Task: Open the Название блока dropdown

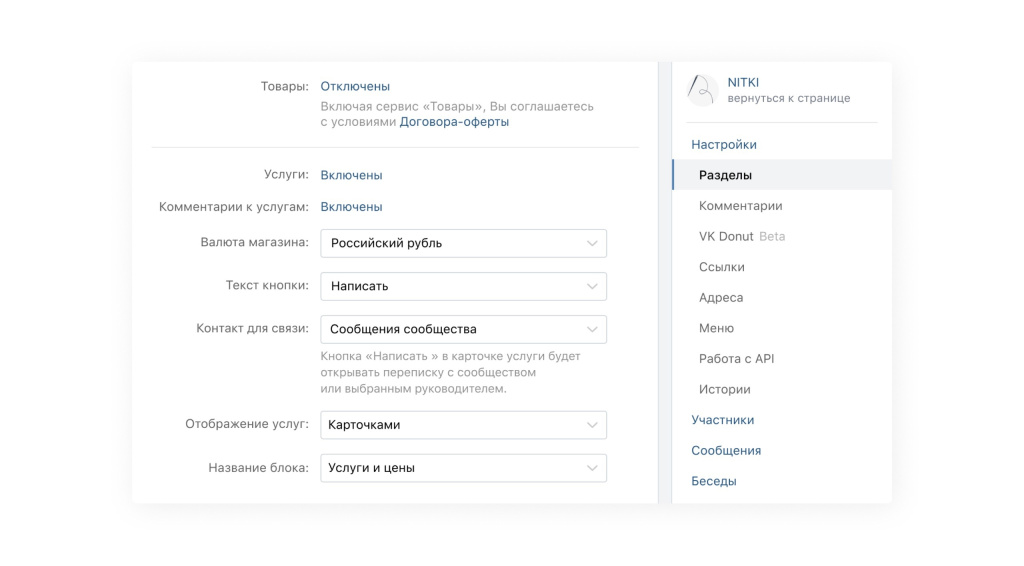Action: (463, 468)
